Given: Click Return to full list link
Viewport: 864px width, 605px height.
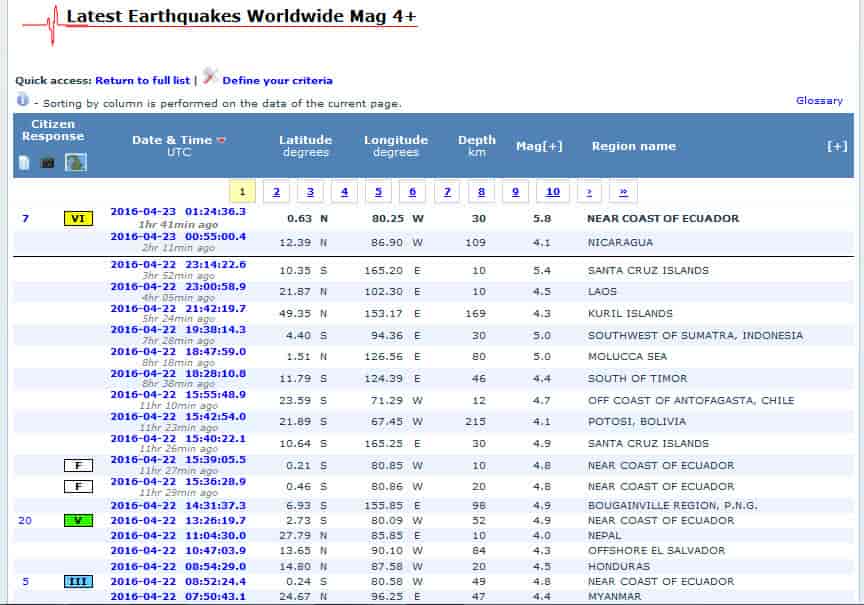Looking at the screenshot, I should [x=142, y=80].
